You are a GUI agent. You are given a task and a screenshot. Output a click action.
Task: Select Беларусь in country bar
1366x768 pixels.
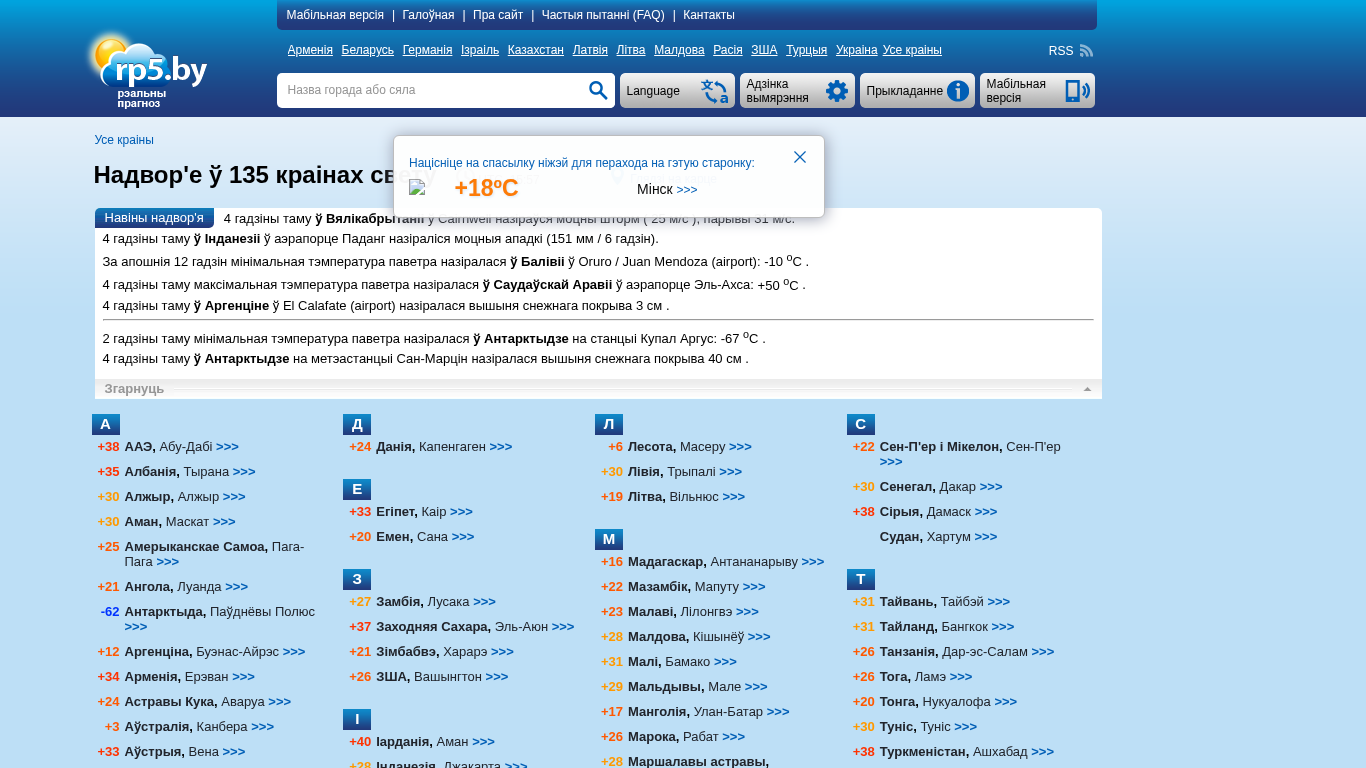click(367, 50)
